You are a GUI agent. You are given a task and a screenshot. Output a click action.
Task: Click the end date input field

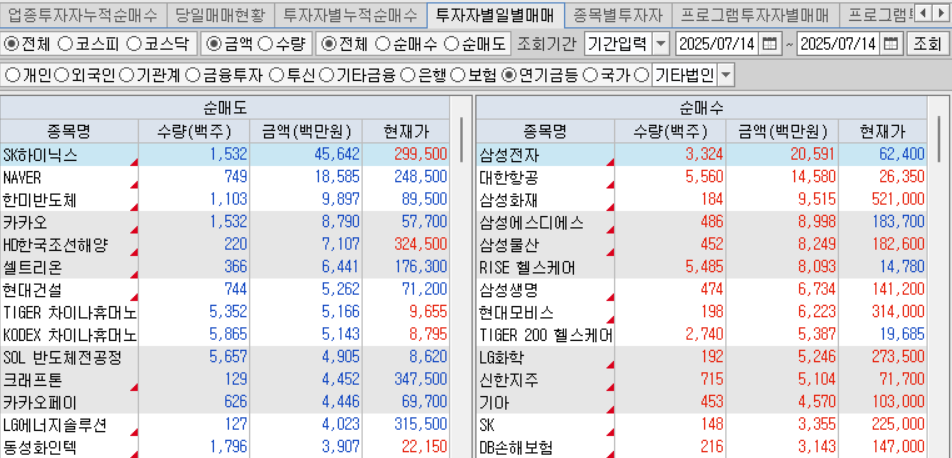839,44
